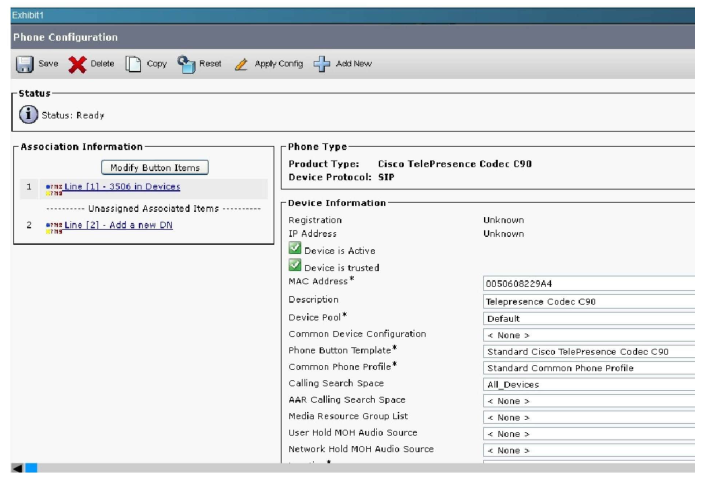Click the Save floppy disk icon
The height and width of the screenshot is (478, 704).
pos(25,64)
